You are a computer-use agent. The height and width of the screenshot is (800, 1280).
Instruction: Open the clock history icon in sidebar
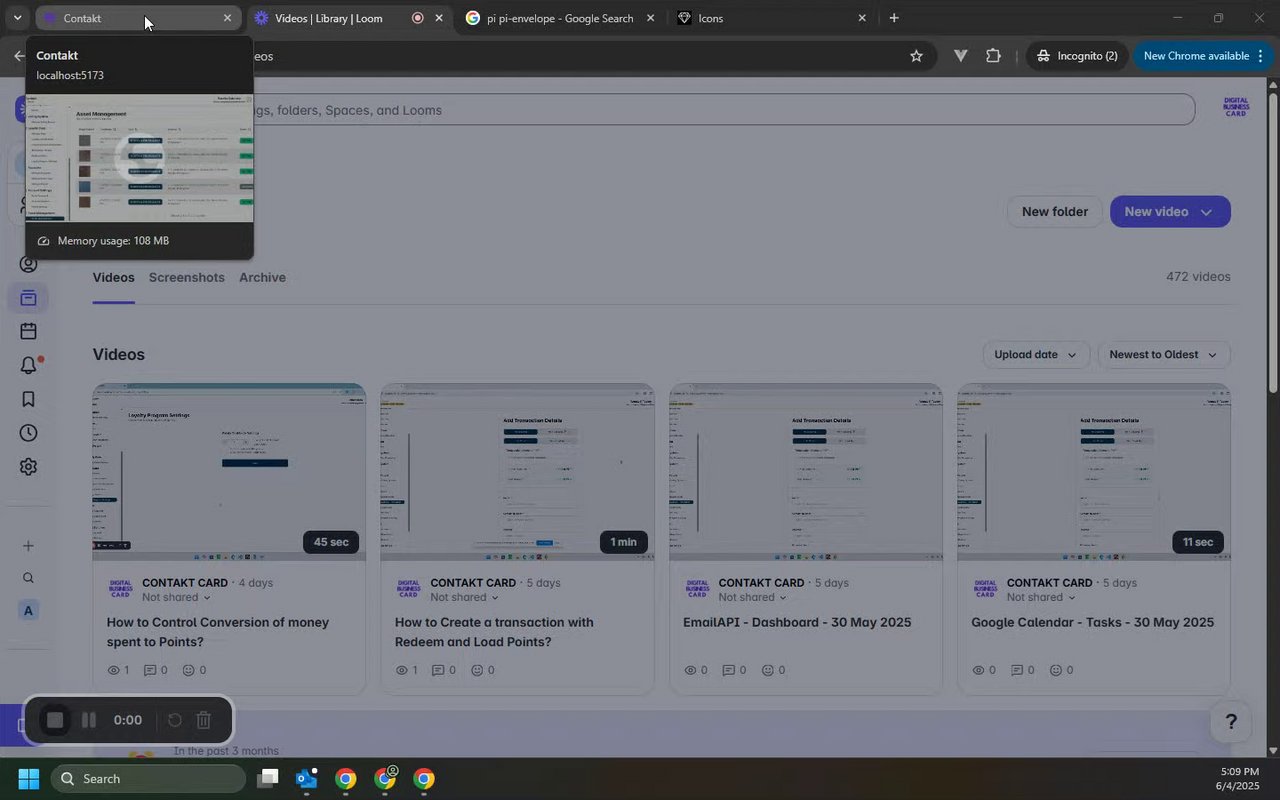[28, 433]
